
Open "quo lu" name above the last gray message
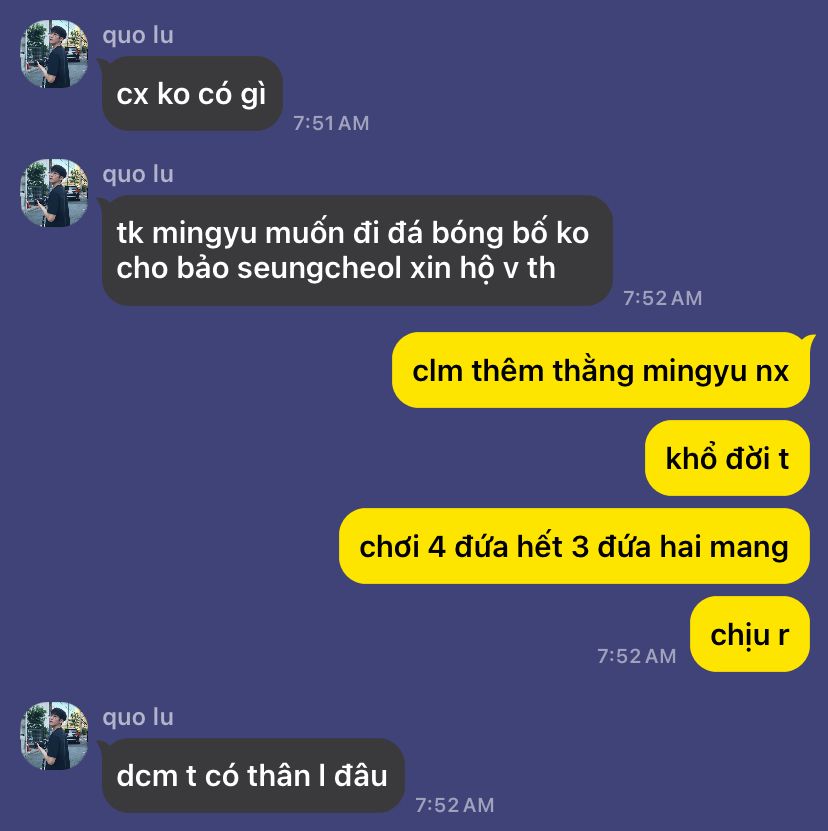point(138,718)
